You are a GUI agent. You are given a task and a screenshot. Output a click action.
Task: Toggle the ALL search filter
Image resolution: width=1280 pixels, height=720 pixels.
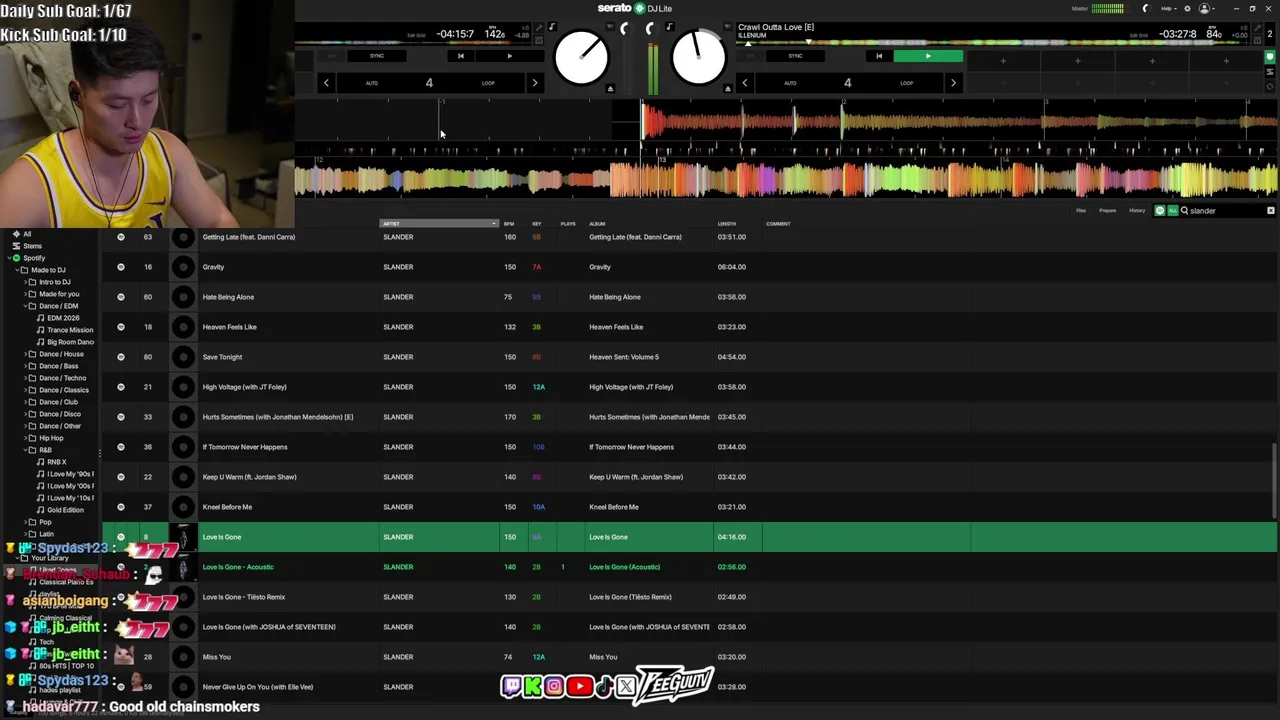(1172, 211)
